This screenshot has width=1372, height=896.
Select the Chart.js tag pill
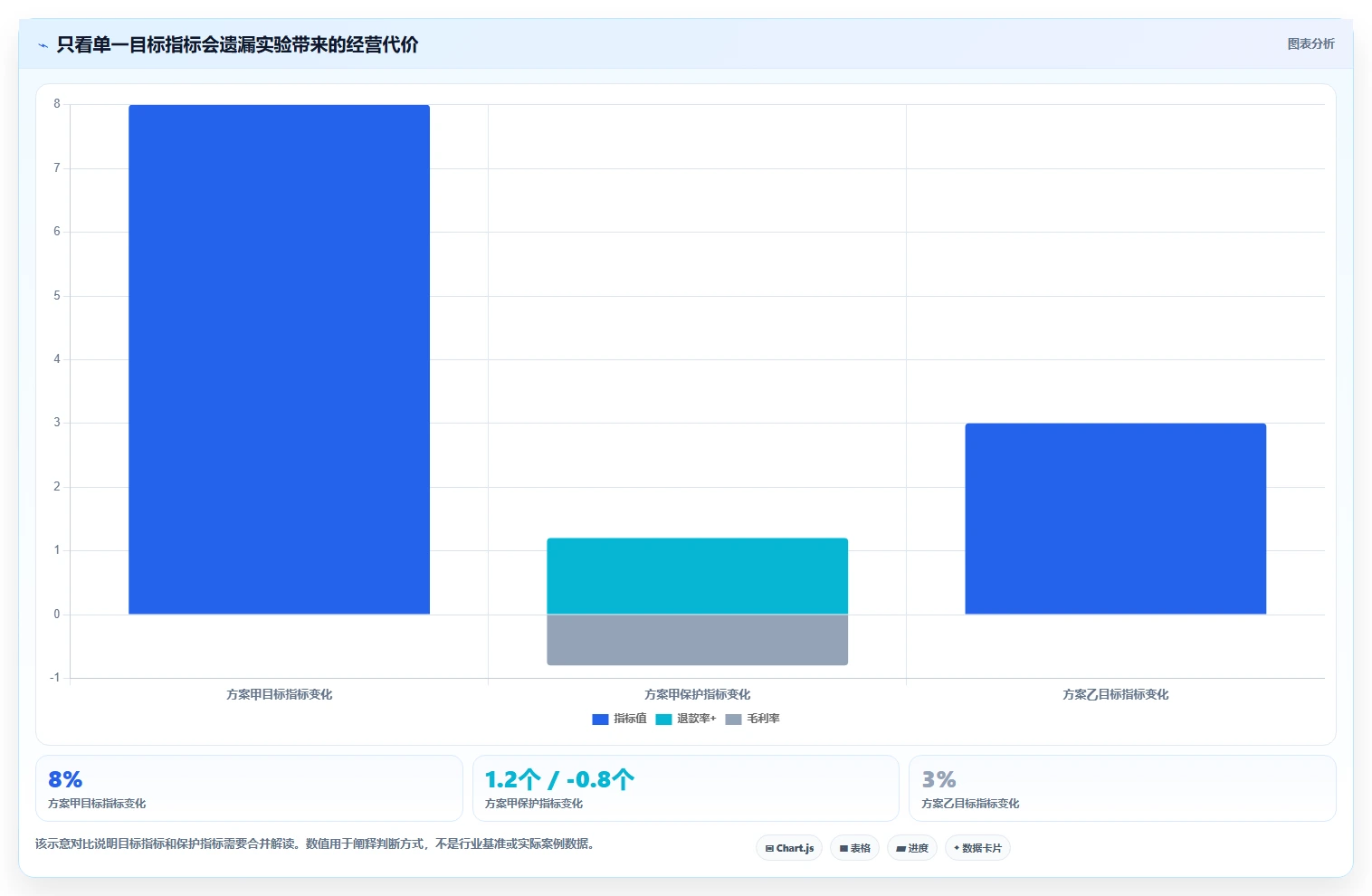click(789, 848)
